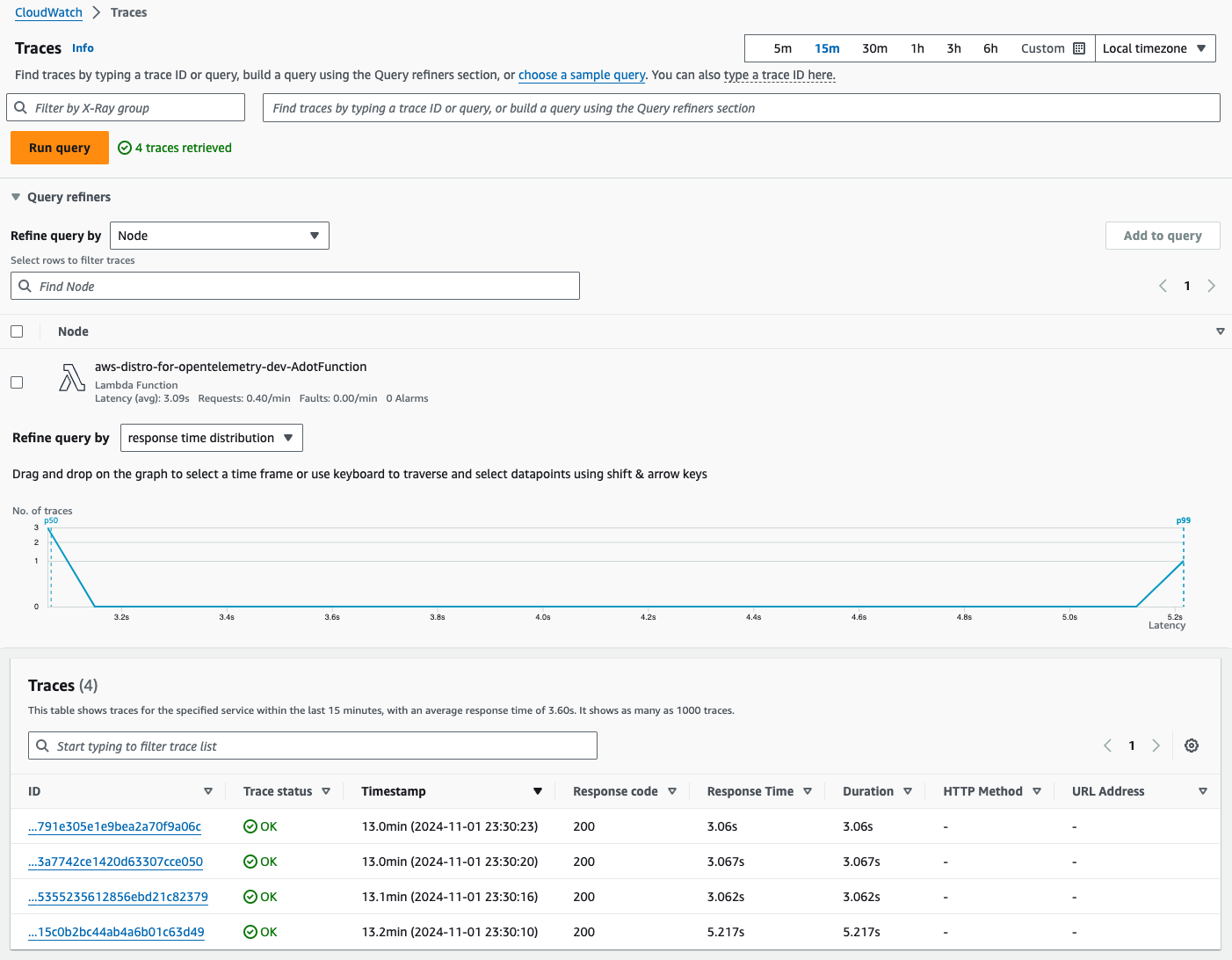1232x960 pixels.
Task: Open trace ...5355235612856ebd21c82379
Action: pyautogui.click(x=118, y=897)
